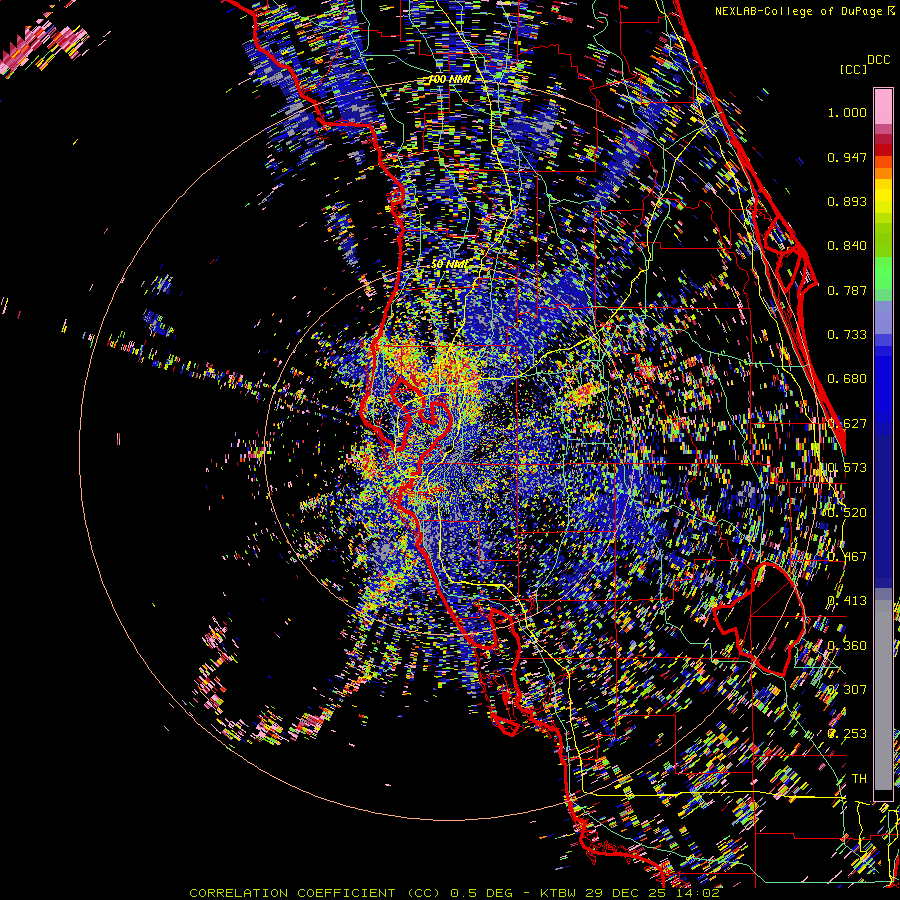Click the 50 NMI range ring label
This screenshot has width=900, height=900.
click(449, 265)
